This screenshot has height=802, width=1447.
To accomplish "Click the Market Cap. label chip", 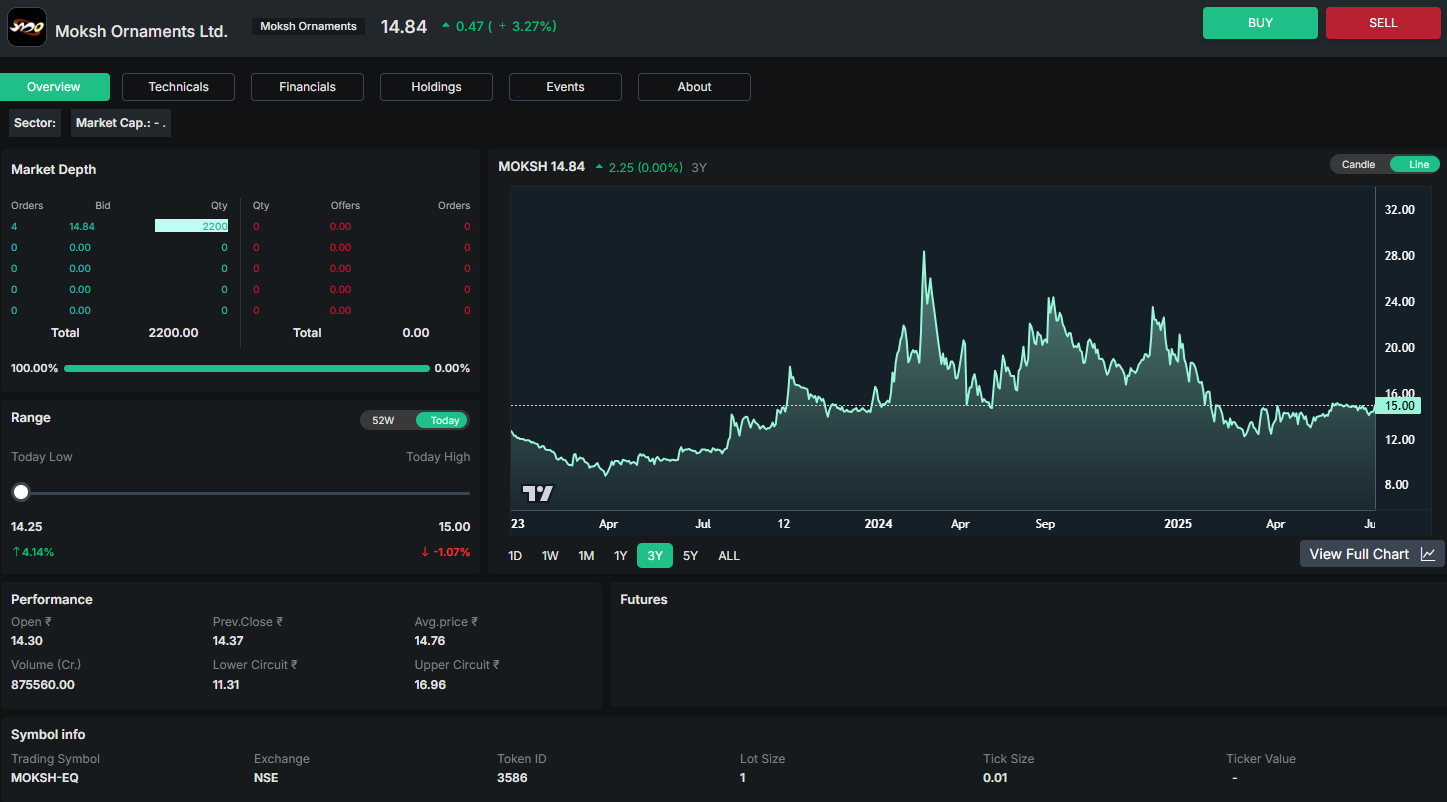I will [x=121, y=123].
